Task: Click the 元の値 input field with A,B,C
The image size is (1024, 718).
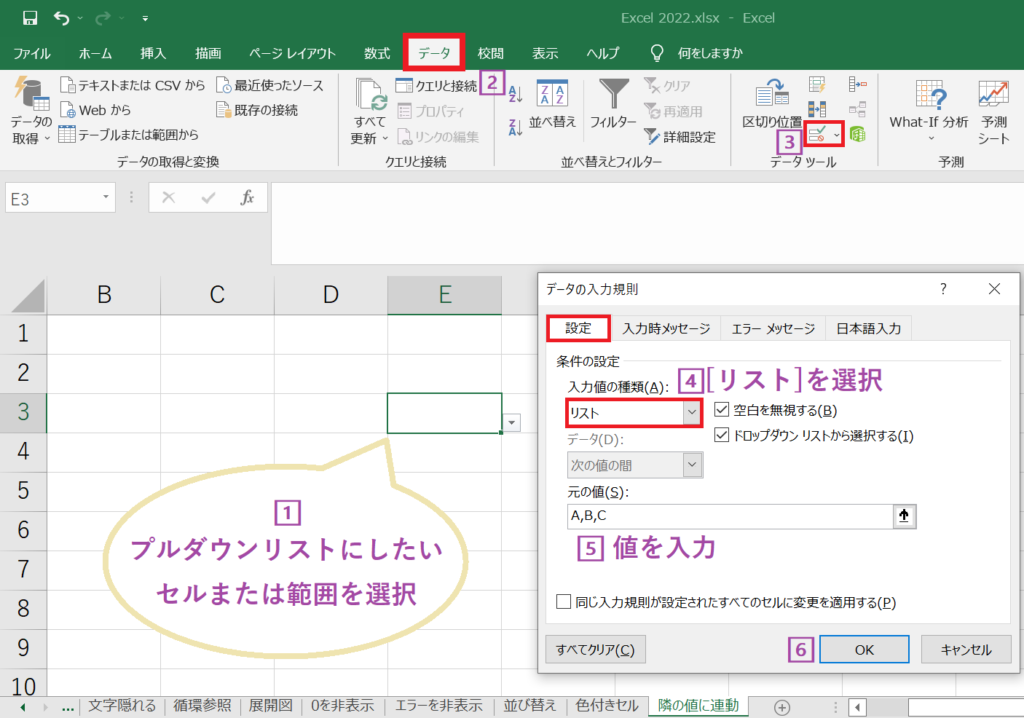Action: click(730, 516)
